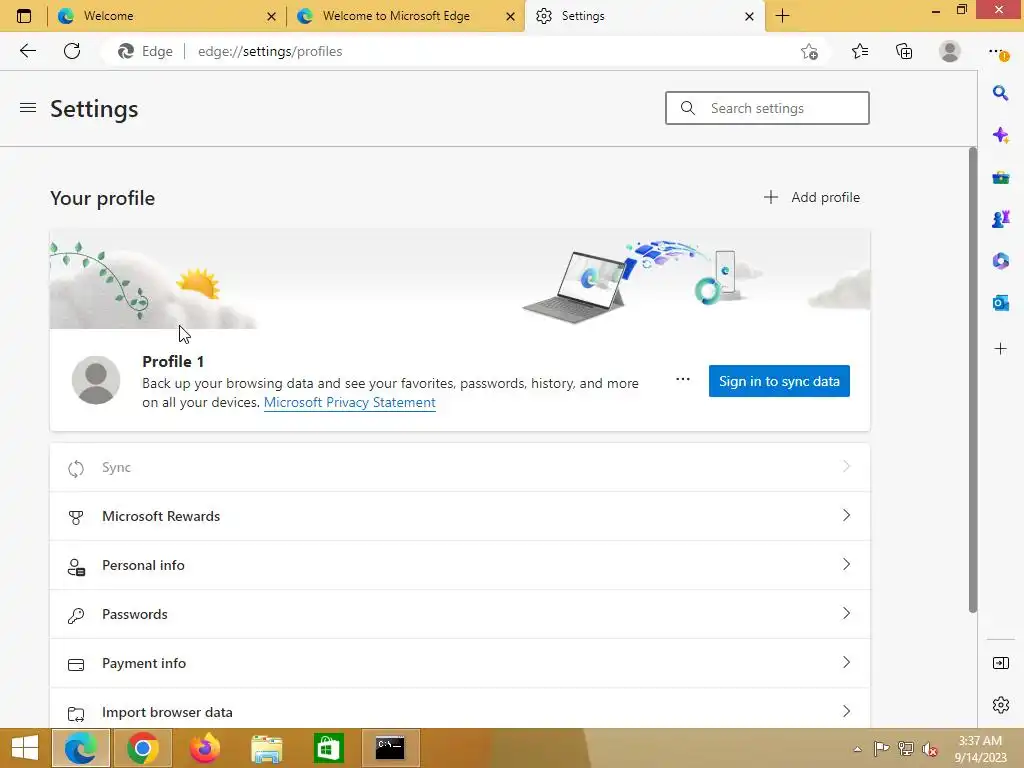Add this page to favorites star
Viewport: 1024px width, 768px height.
pyautogui.click(x=809, y=52)
